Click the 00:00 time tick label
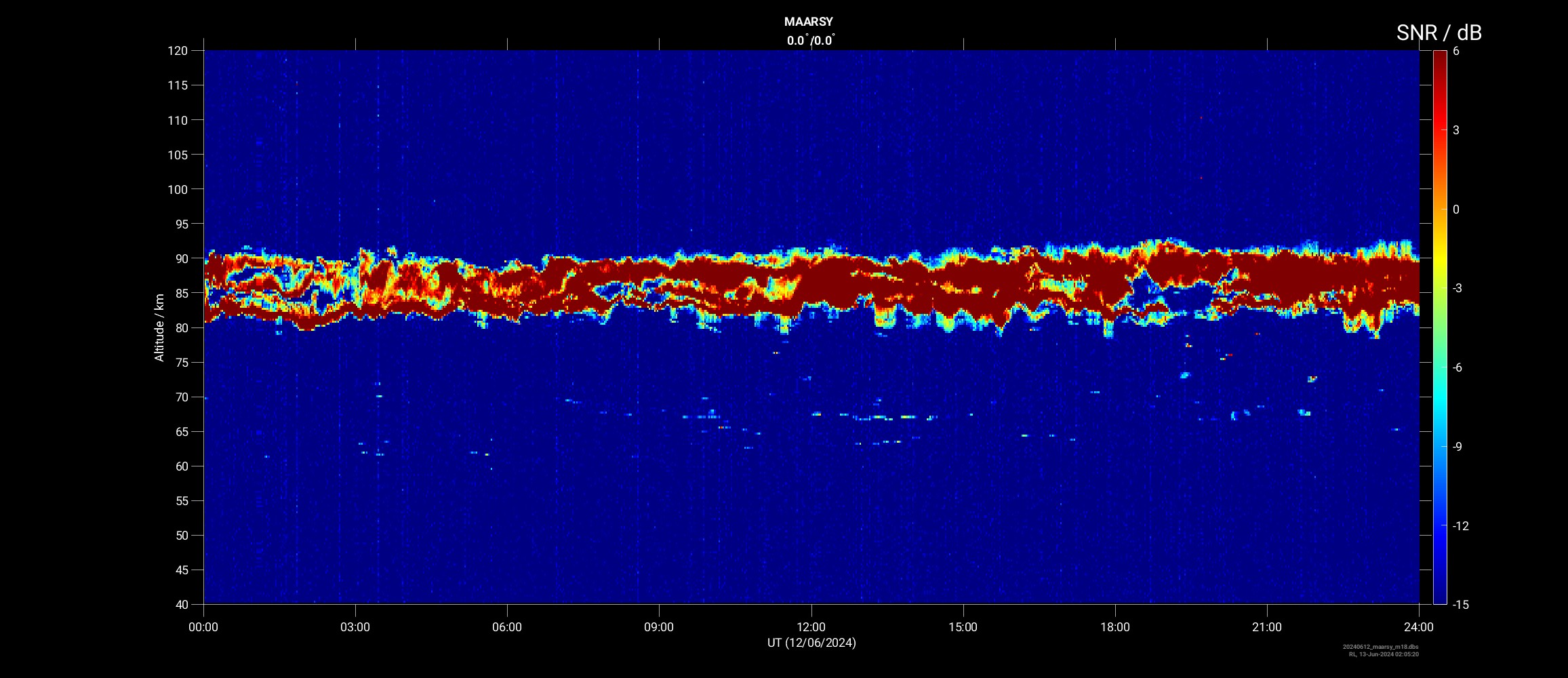The image size is (1568, 678). (203, 627)
